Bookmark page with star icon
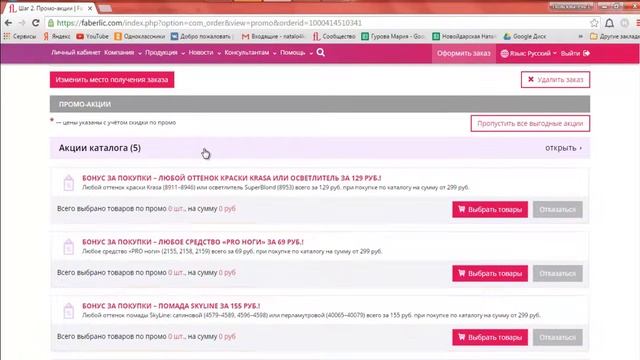Viewport: 640px width, 360px height. coord(594,23)
